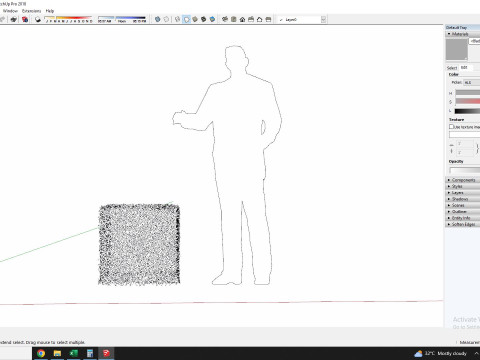The width and height of the screenshot is (480, 360).
Task: Select the Monochrome style icon
Action: pos(212,19)
